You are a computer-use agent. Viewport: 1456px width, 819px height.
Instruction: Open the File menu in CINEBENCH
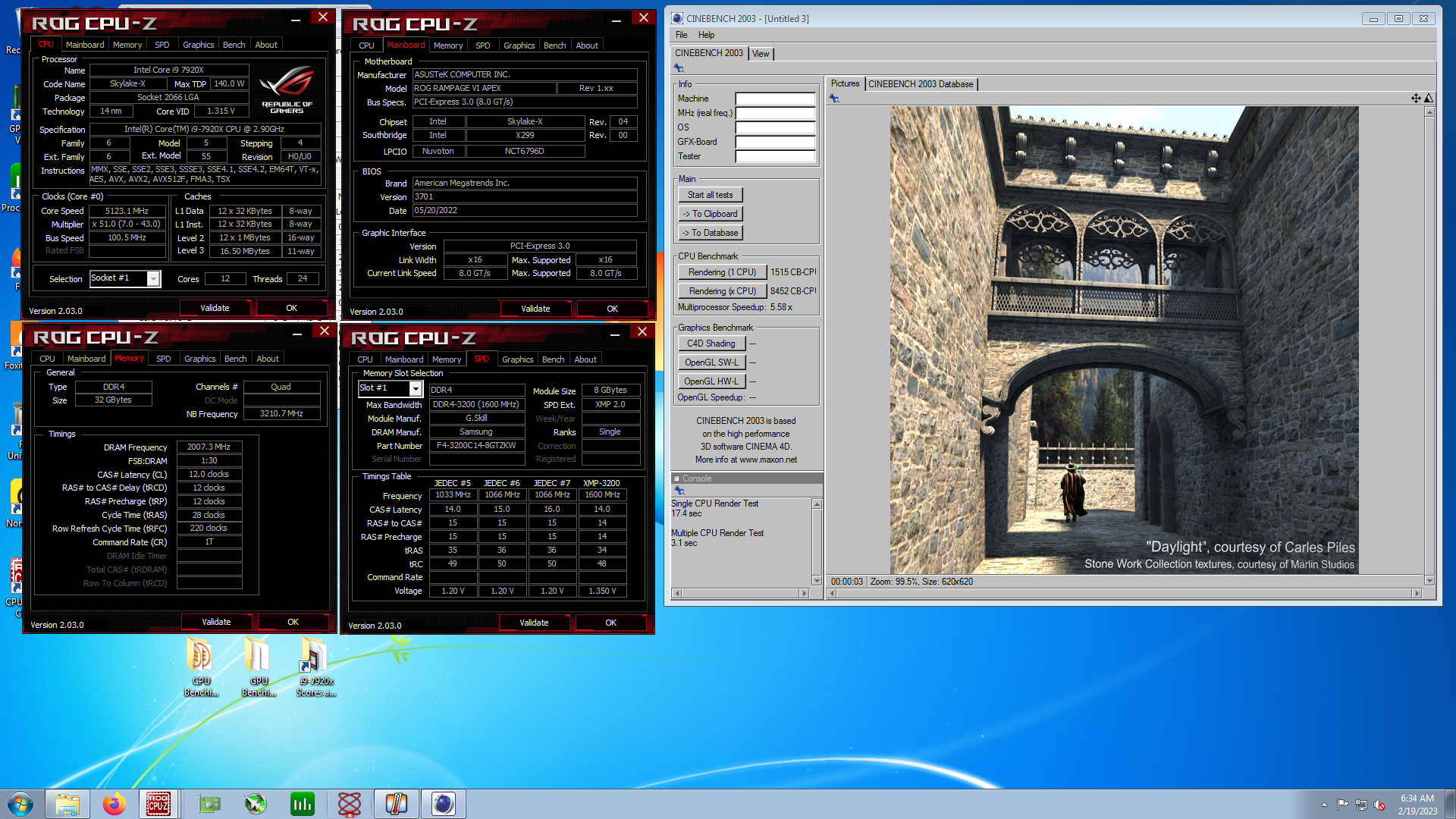click(681, 35)
